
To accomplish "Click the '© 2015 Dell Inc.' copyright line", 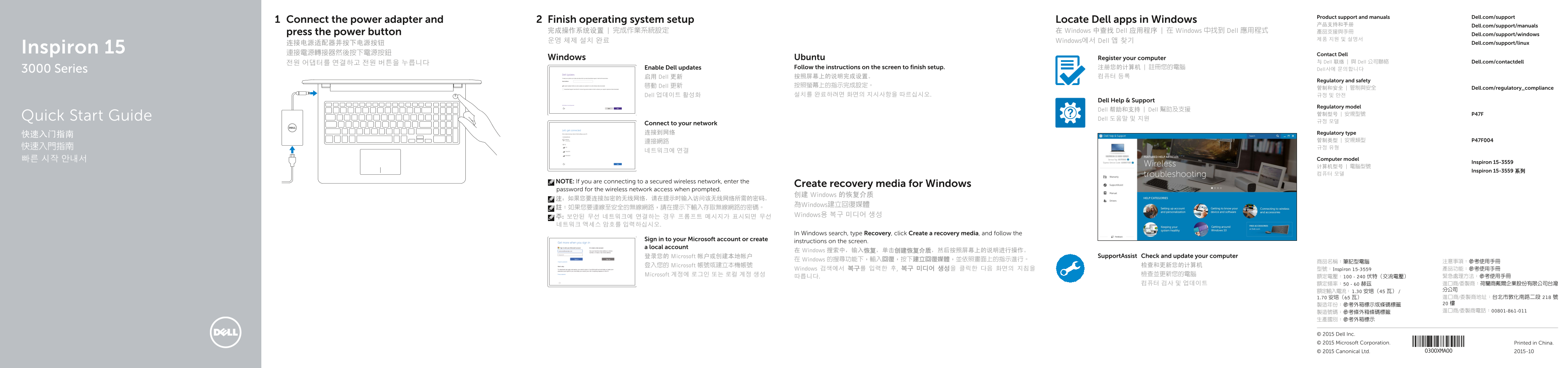I will tap(1335, 334).
